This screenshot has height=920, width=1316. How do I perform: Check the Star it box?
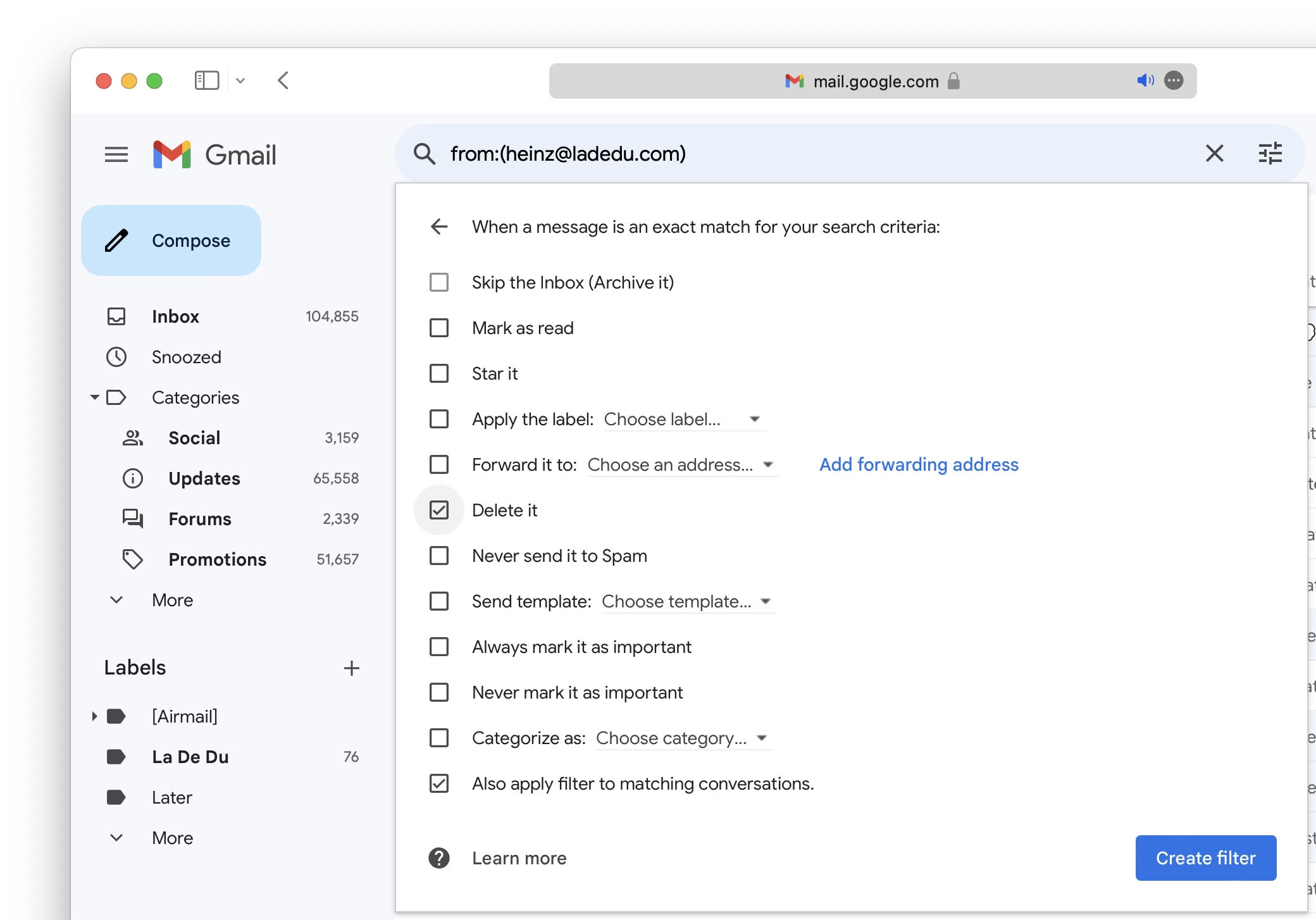coord(439,373)
